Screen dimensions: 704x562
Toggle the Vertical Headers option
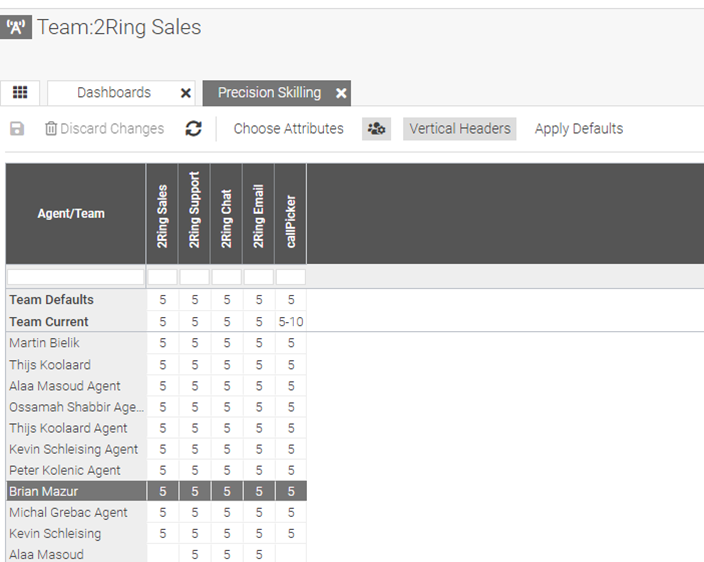click(460, 129)
